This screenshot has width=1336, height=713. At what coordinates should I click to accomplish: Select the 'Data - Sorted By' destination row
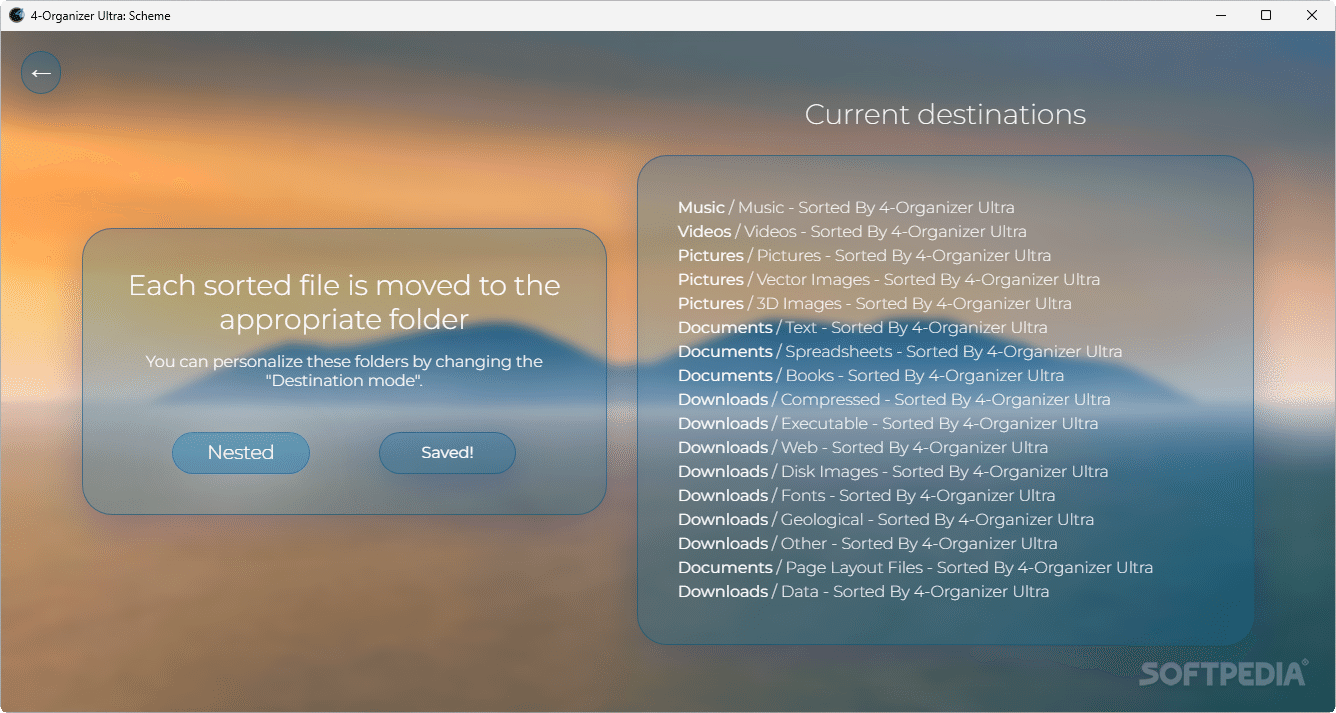[x=864, y=592]
